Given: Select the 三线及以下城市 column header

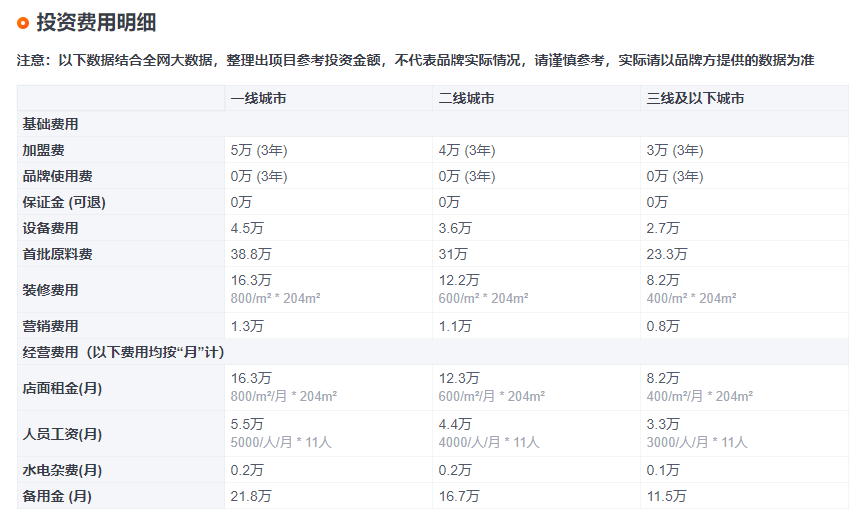Looking at the screenshot, I should (695, 98).
